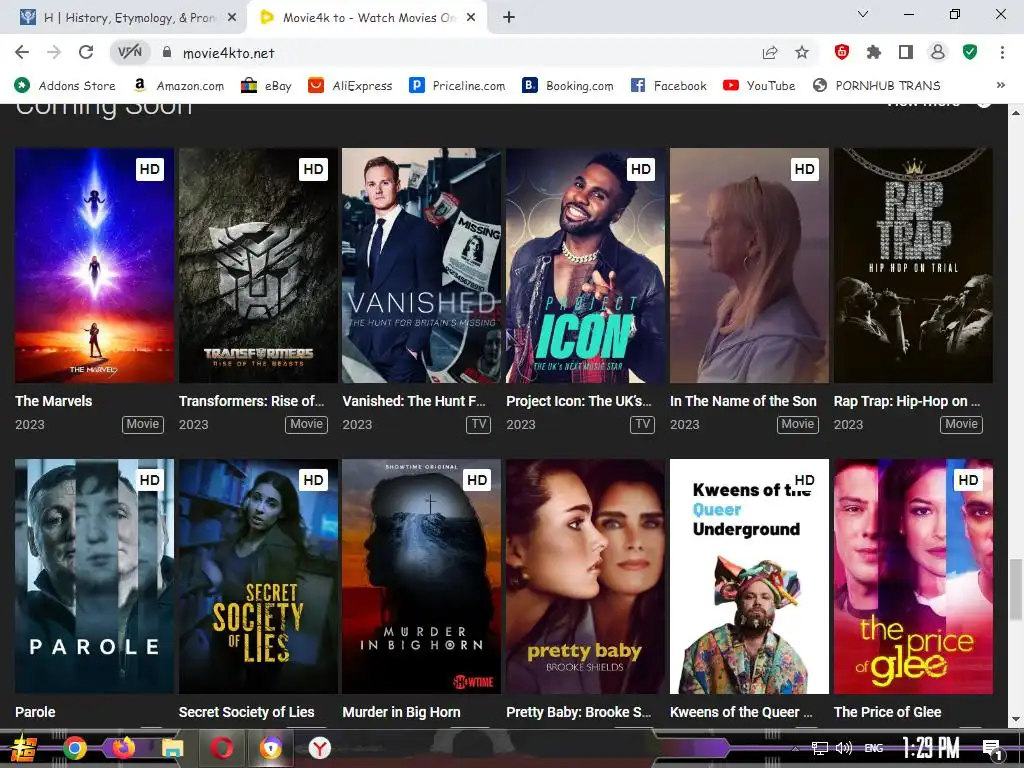Open the Parole poster
1024x768 pixels.
95,576
